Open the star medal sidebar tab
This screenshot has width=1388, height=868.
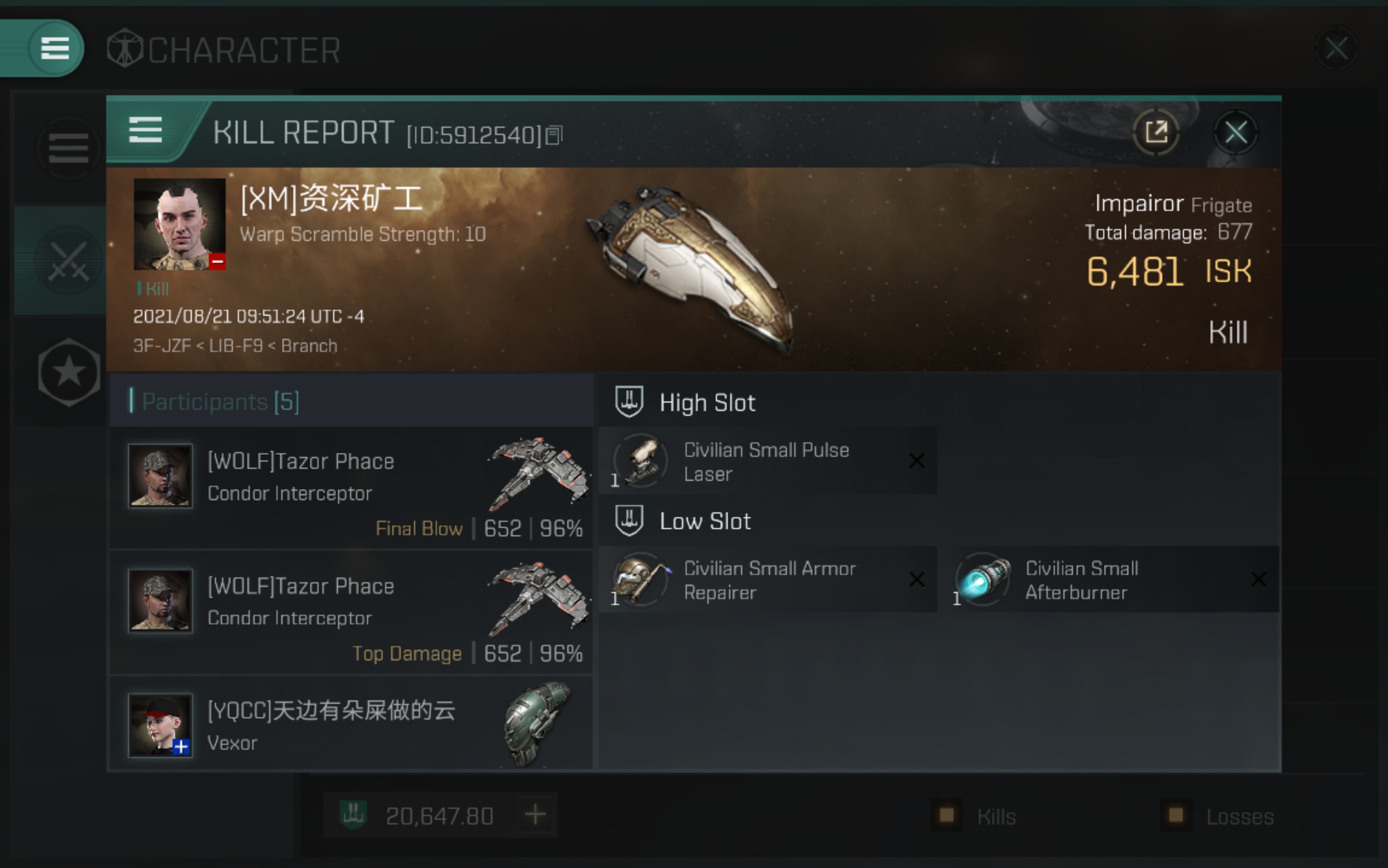point(69,372)
